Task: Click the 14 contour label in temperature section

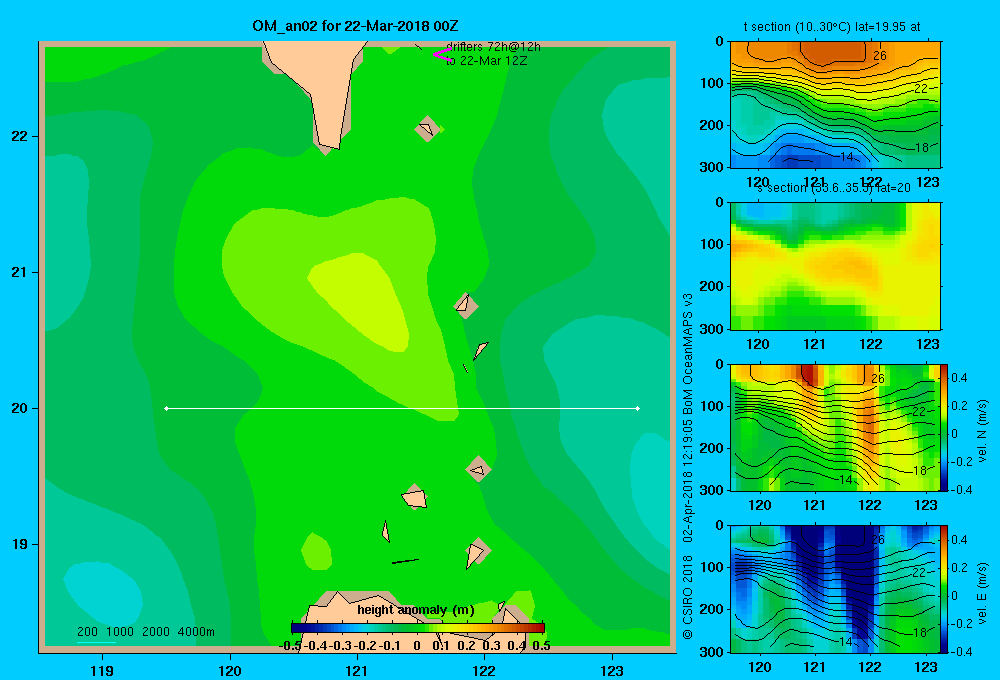Action: click(846, 156)
